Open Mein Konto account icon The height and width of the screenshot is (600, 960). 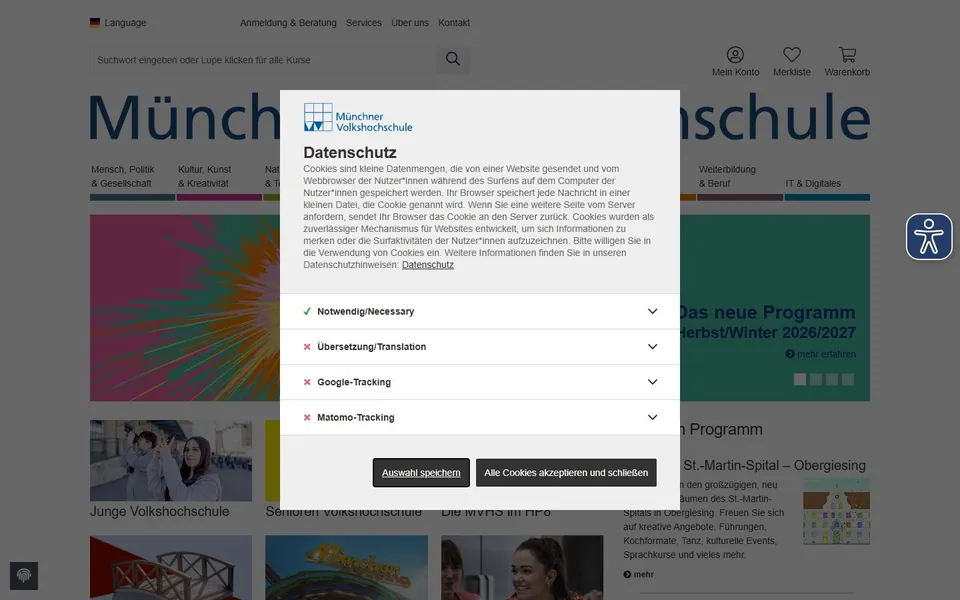[735, 55]
